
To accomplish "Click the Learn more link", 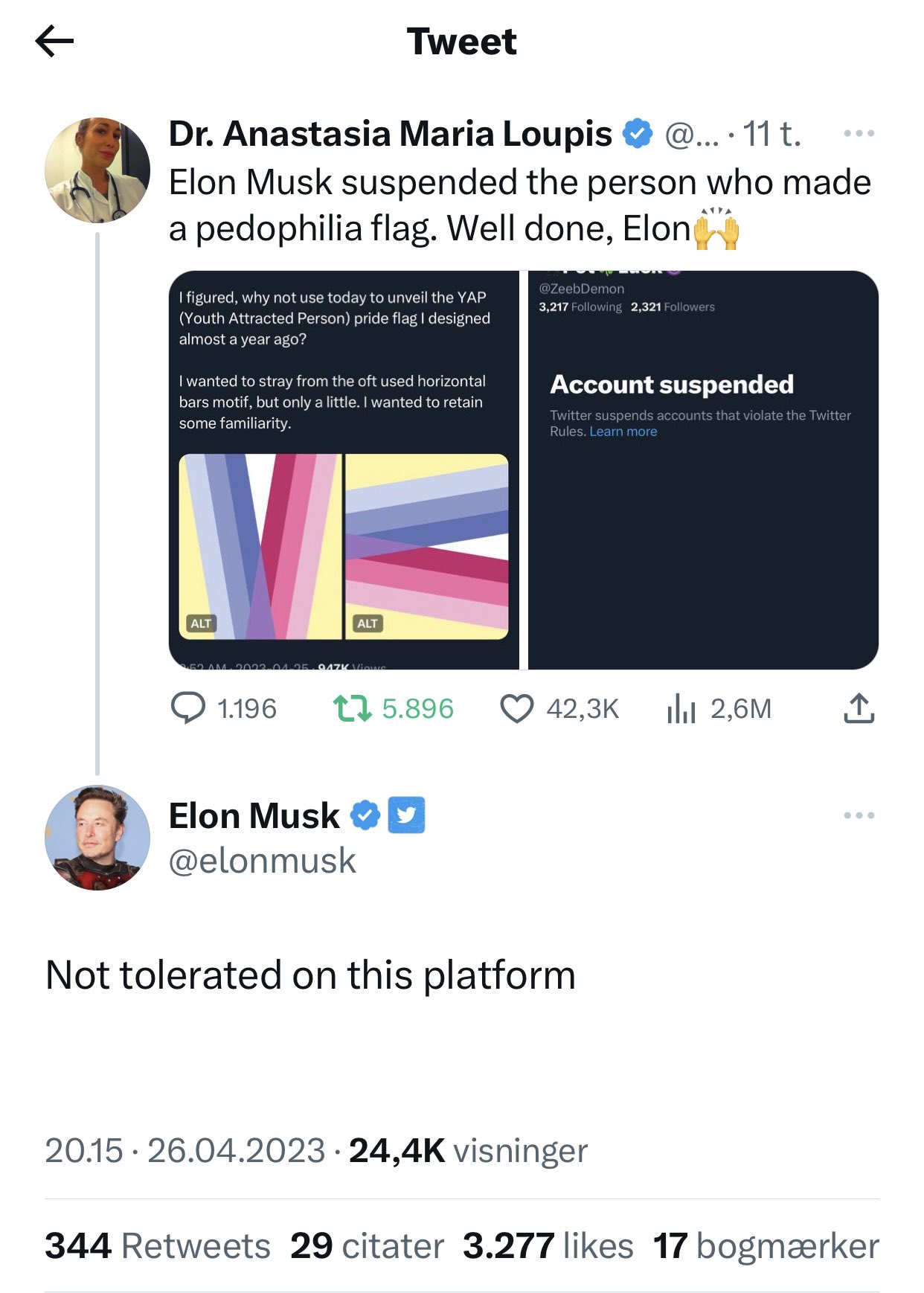I will click(623, 432).
